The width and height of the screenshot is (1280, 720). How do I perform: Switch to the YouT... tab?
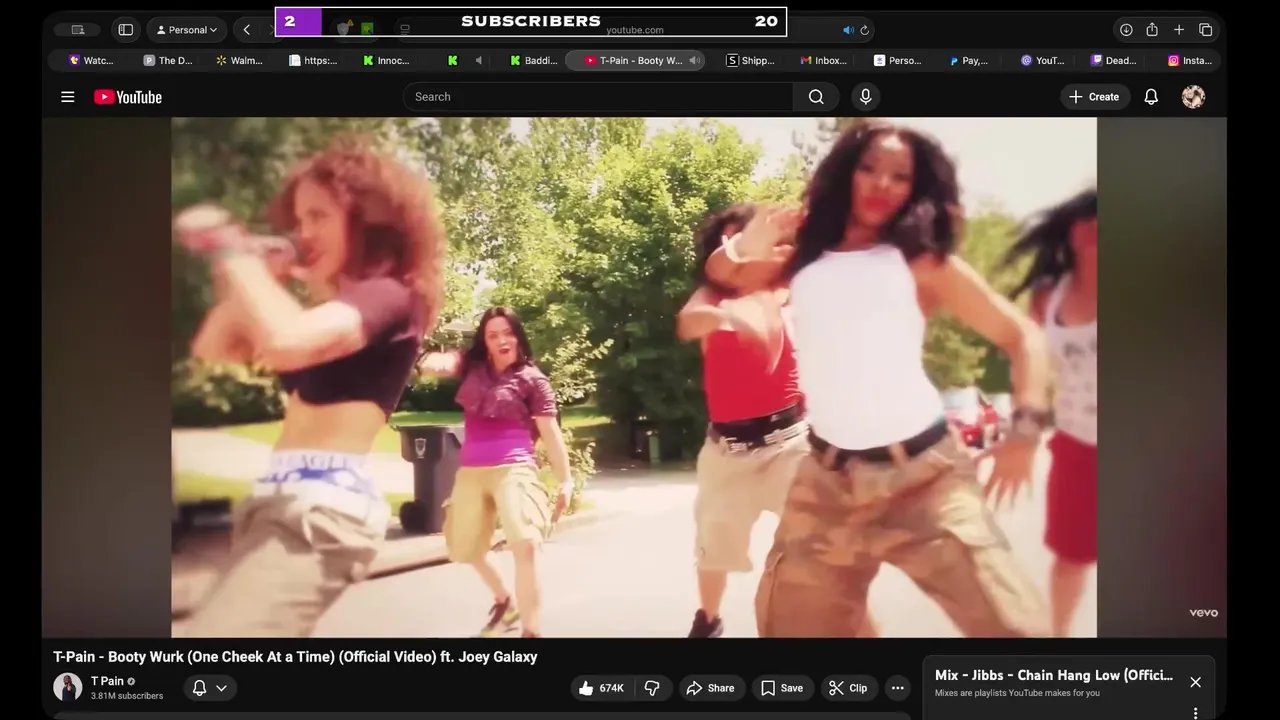pos(1043,60)
